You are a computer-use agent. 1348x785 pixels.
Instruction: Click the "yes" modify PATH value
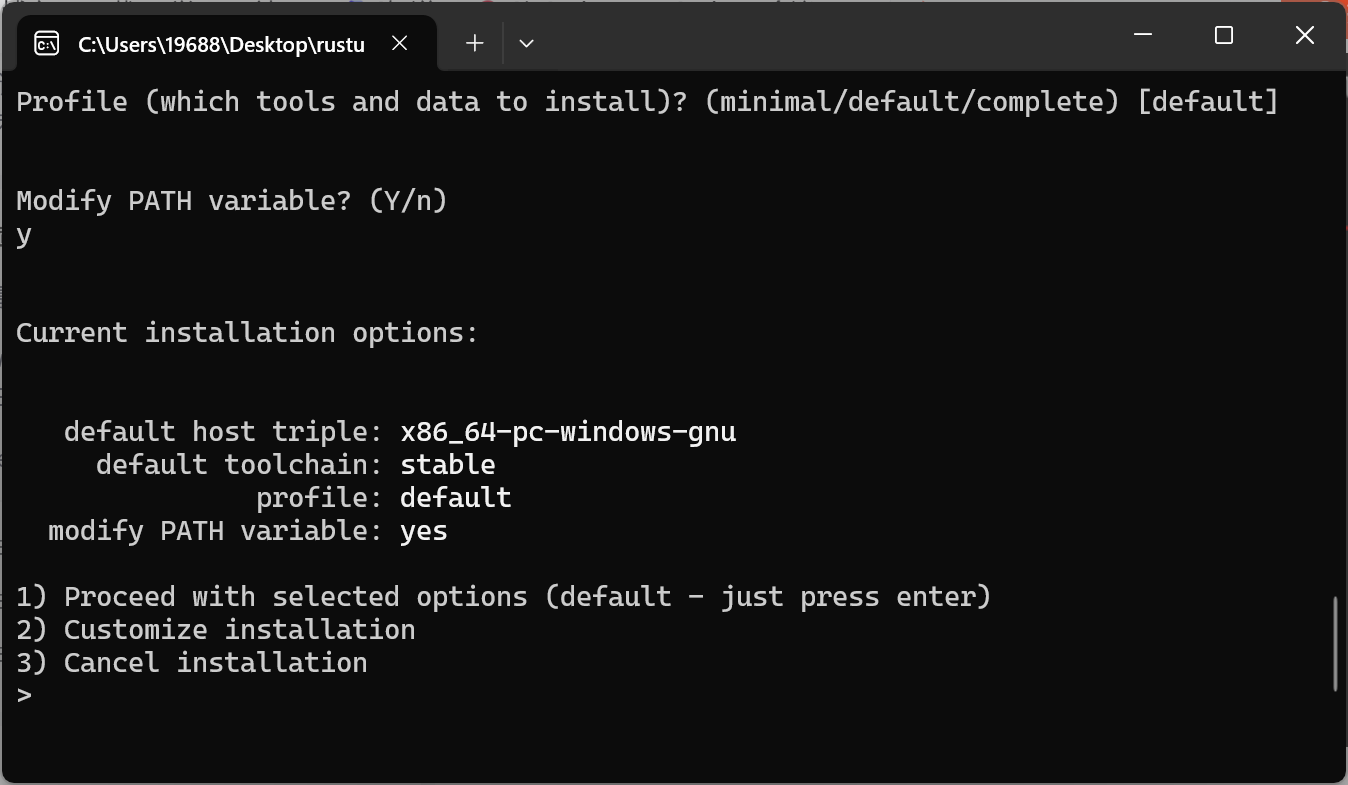(423, 531)
